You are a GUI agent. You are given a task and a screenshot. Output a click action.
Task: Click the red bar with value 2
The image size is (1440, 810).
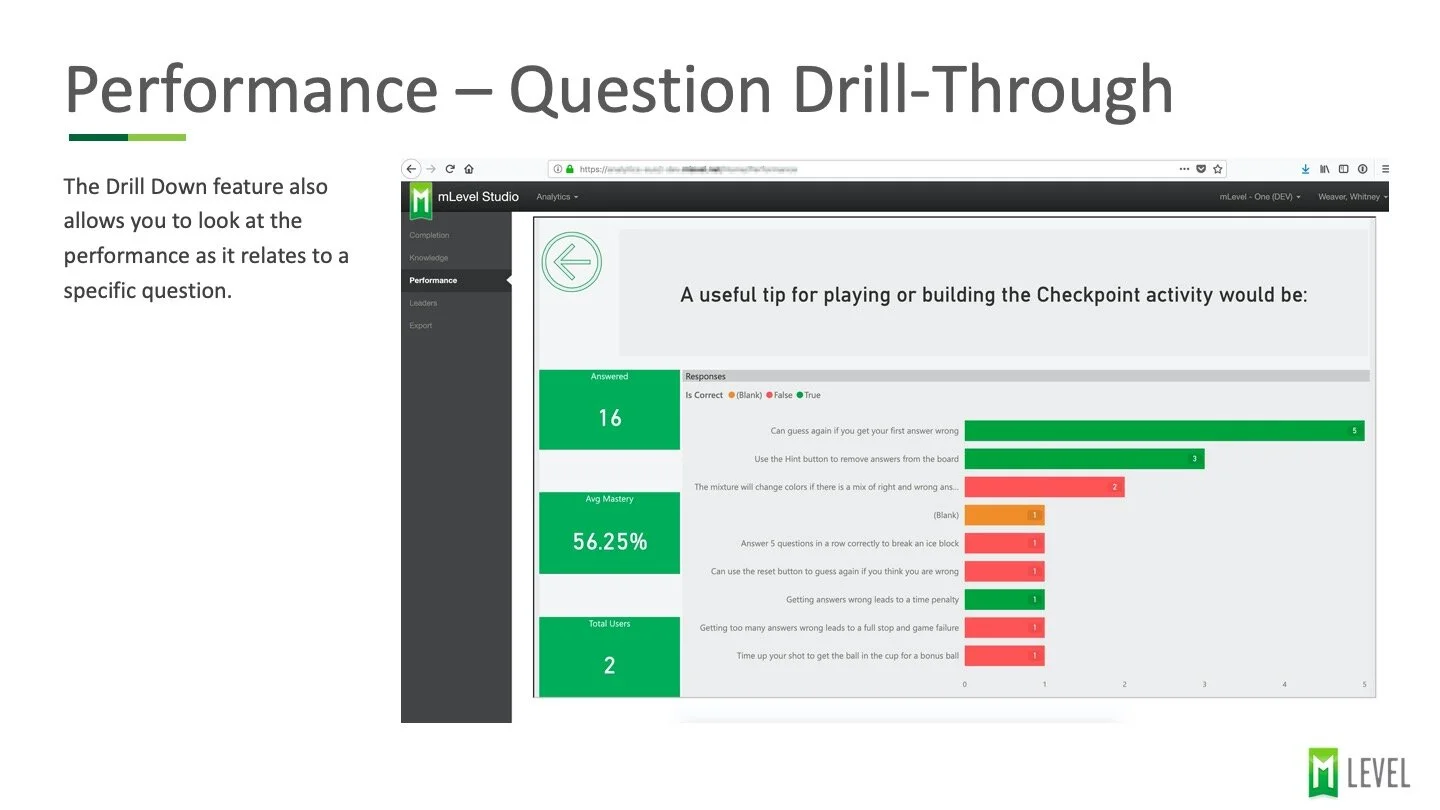(x=1044, y=487)
